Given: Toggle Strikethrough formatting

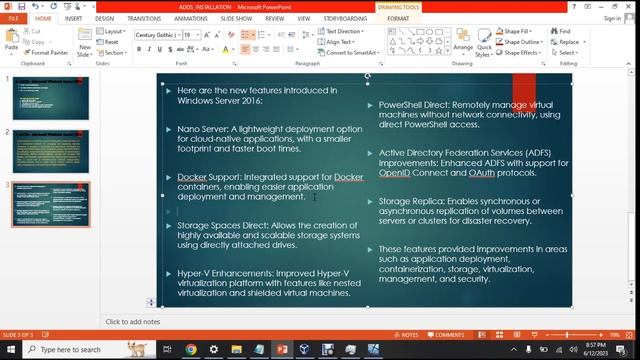Looking at the screenshot, I should click(180, 49).
